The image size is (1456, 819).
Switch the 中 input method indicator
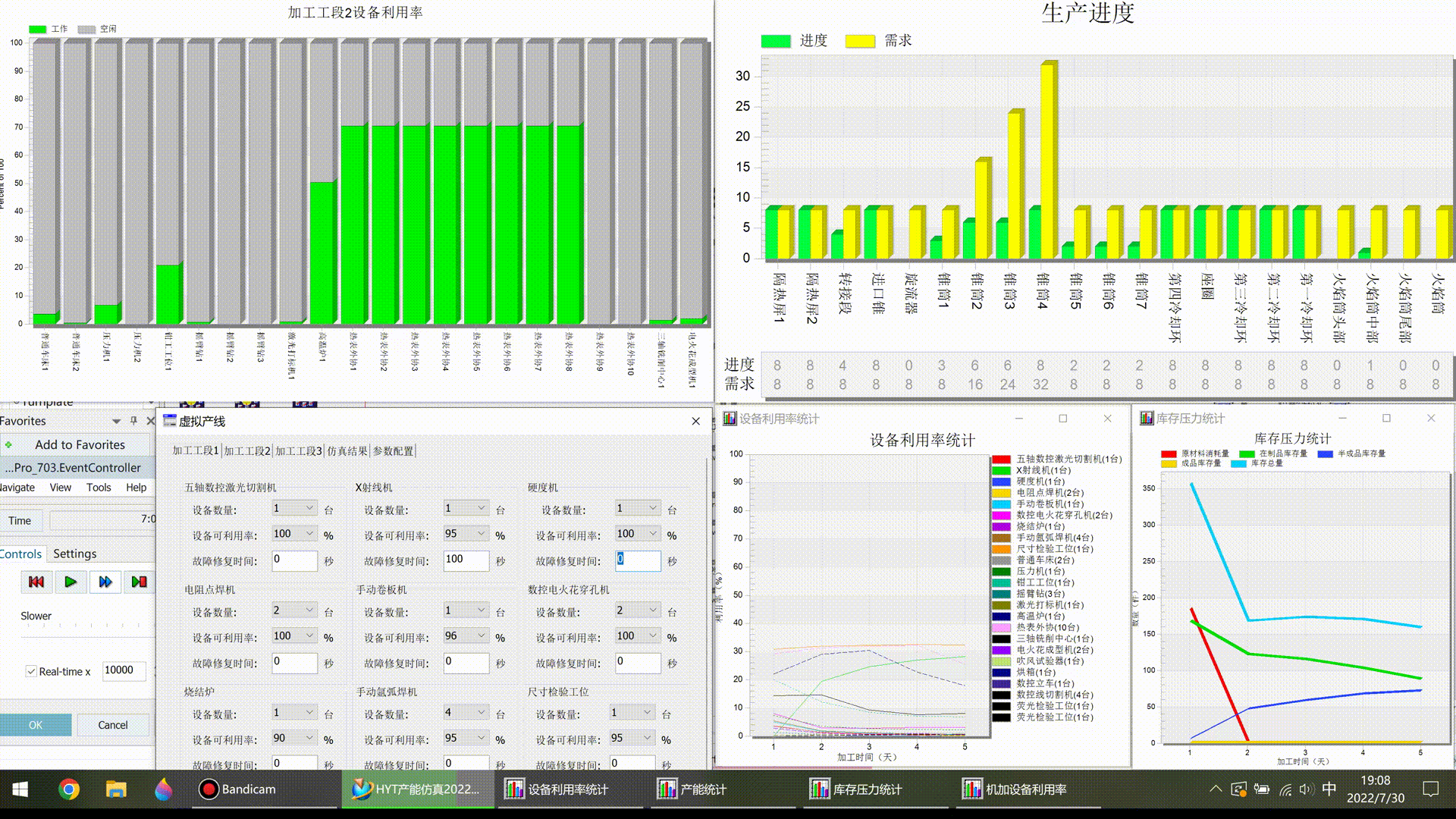[1329, 789]
